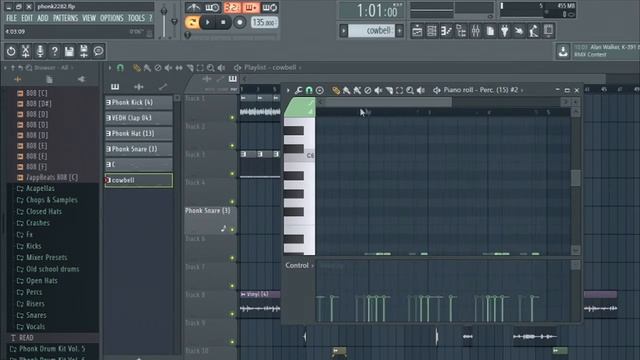This screenshot has height=360, width=640.
Task: Expand the Acapellas folder in Browser
Action: 40,189
